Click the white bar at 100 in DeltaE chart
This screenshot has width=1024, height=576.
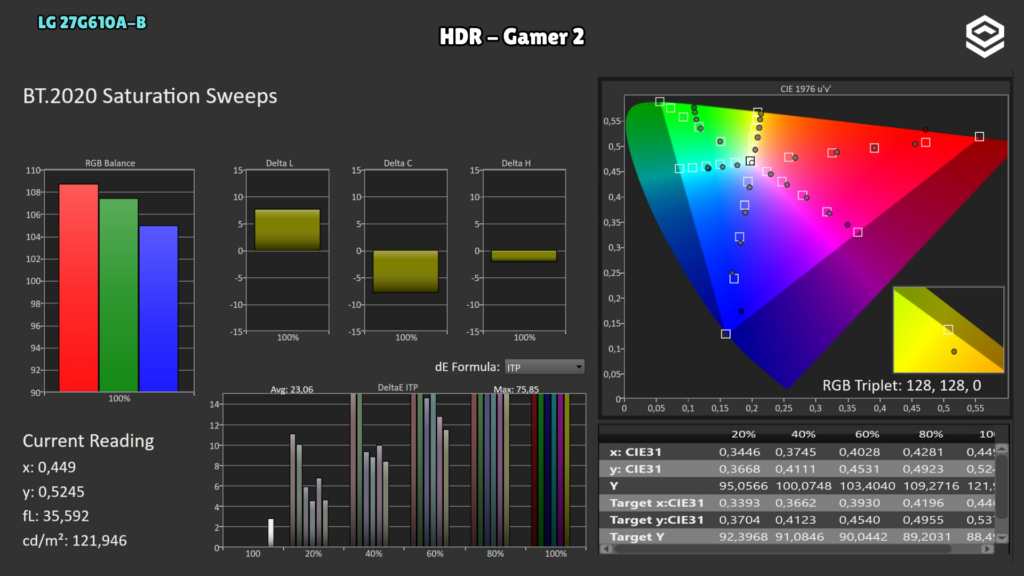[x=270, y=533]
